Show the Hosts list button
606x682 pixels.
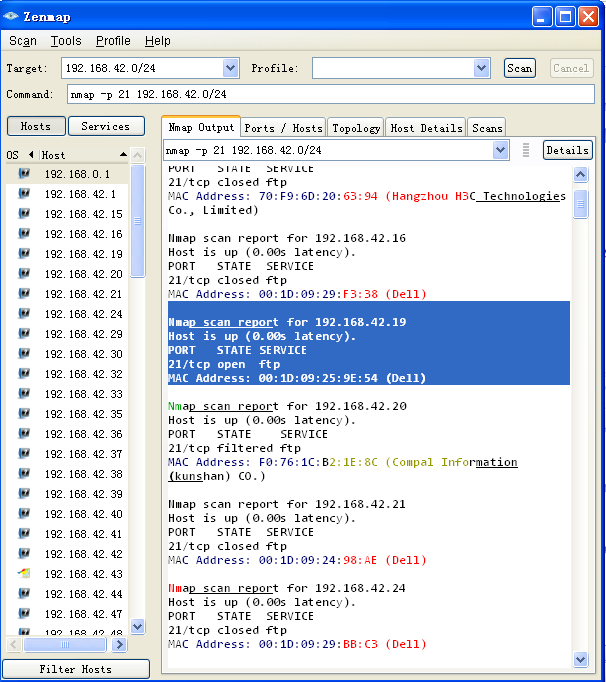pyautogui.click(x=36, y=126)
